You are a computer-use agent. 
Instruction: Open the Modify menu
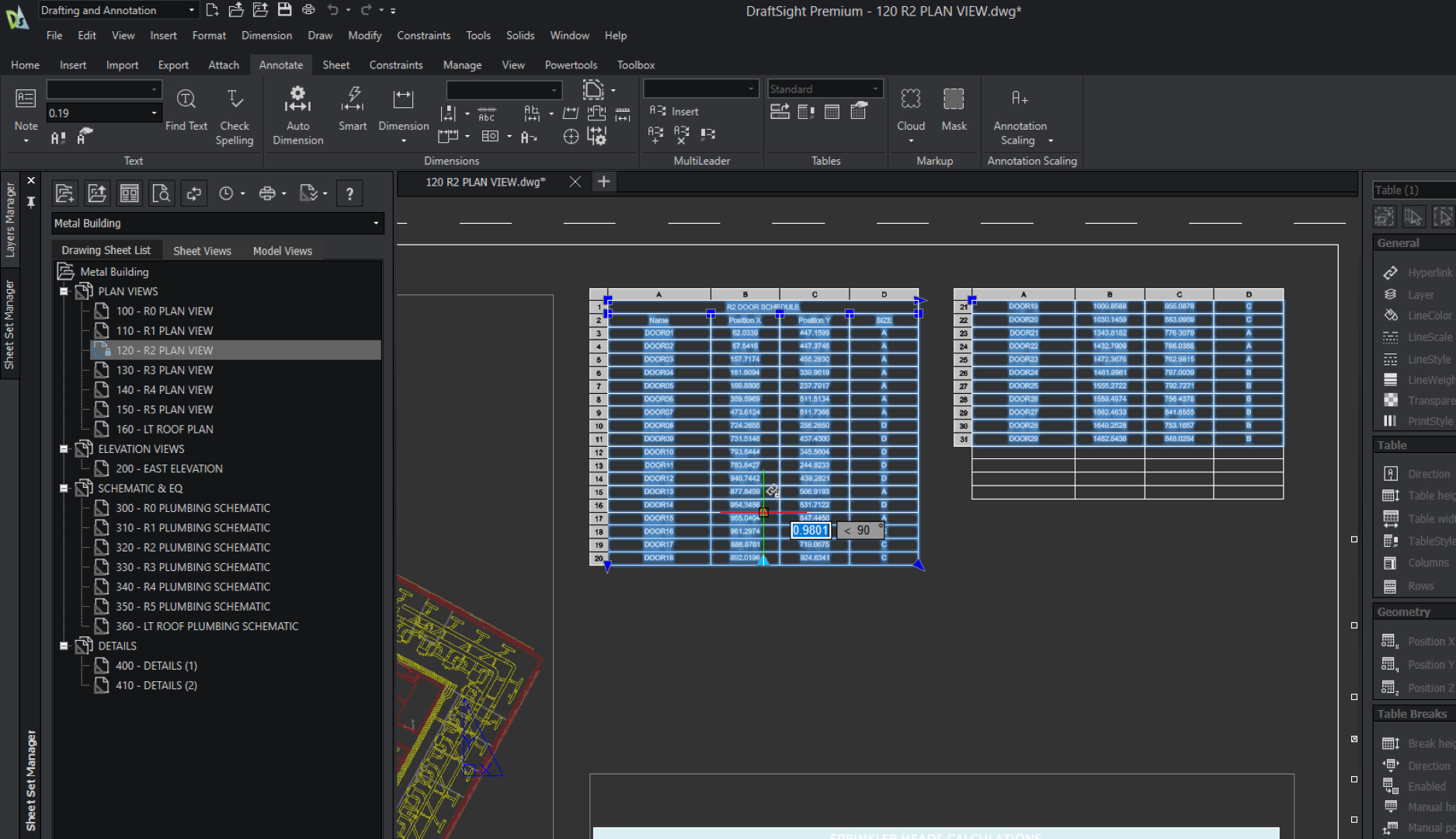pyautogui.click(x=365, y=36)
